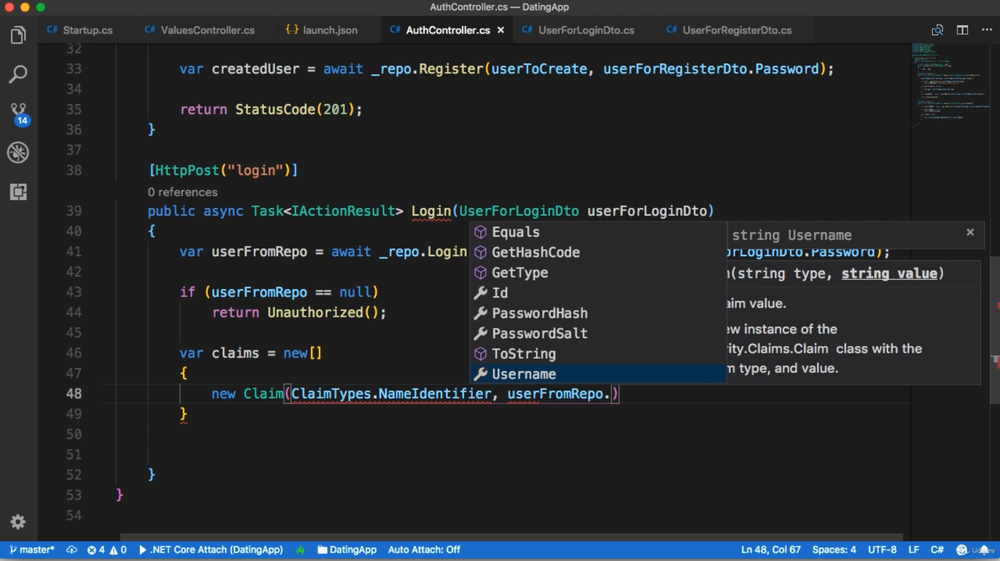Open the Debug view in activity bar
Viewport: 1000px width, 561px height.
[x=18, y=152]
